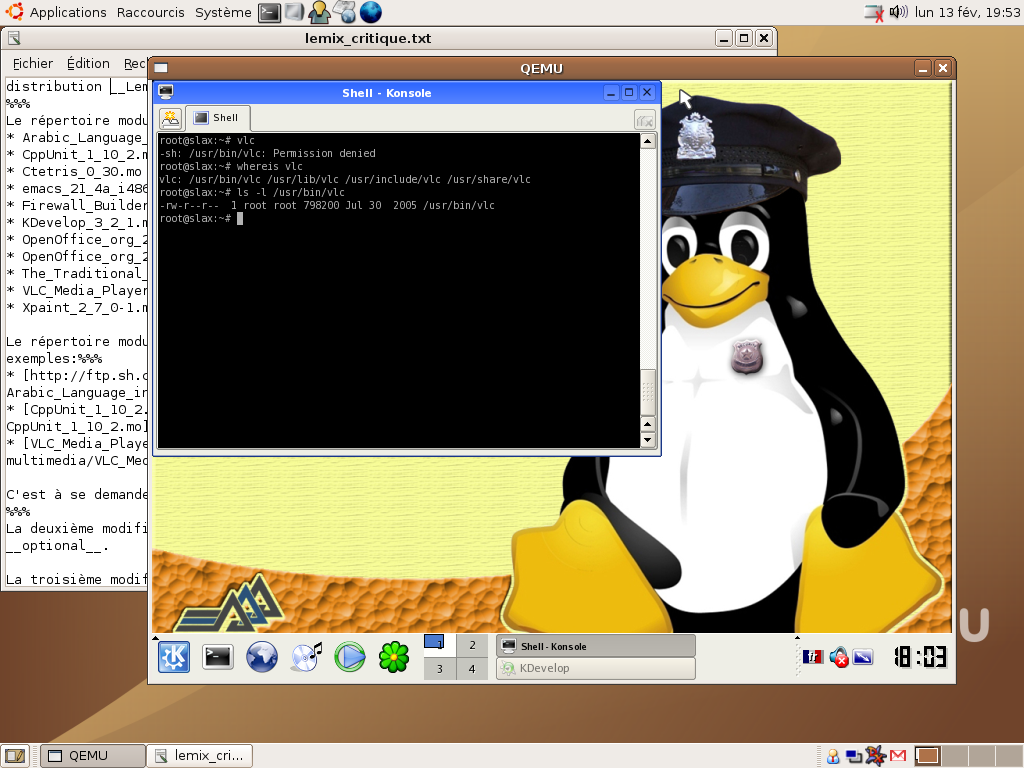Screen dimensions: 1024x768
Task: Click the date and time display
Action: (x=967, y=12)
